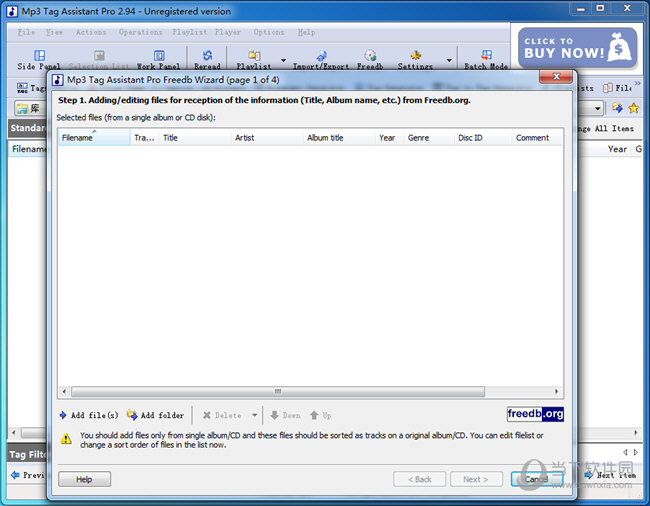
Task: Open the Playlist menu
Action: 189,32
